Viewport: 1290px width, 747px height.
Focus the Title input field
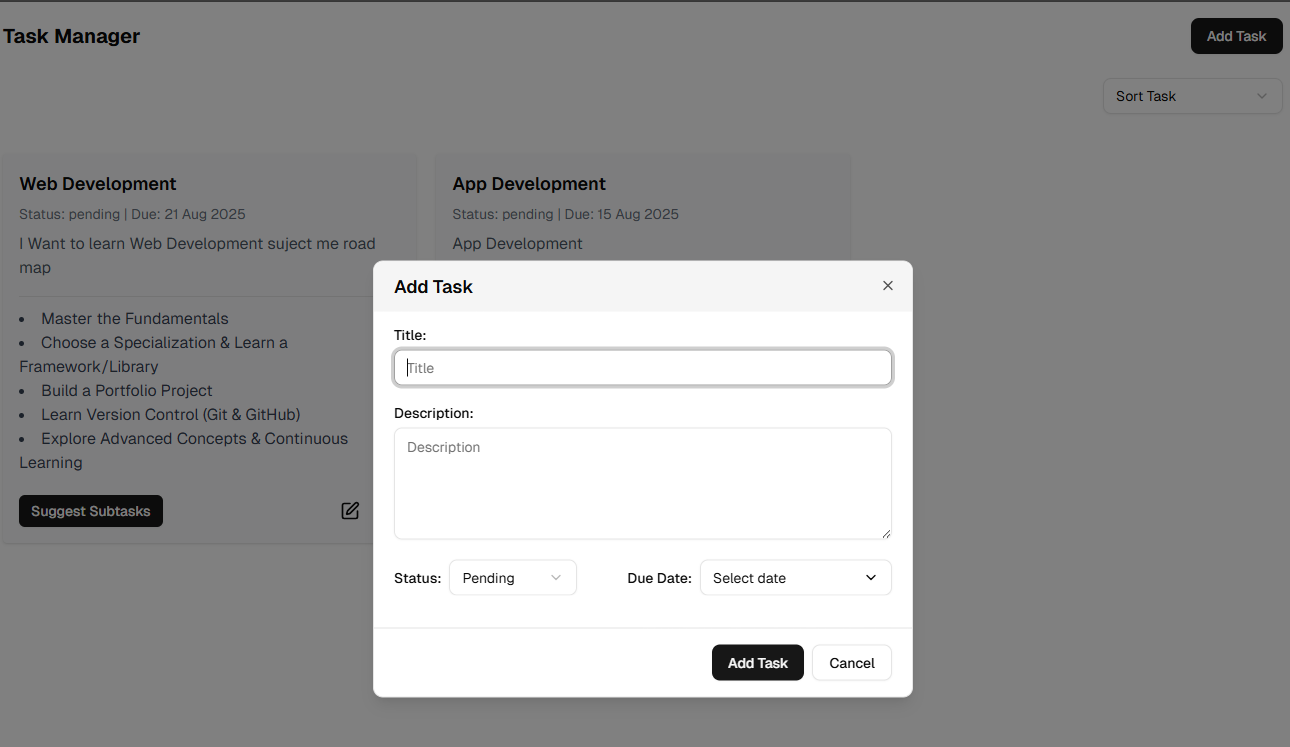[x=642, y=368]
